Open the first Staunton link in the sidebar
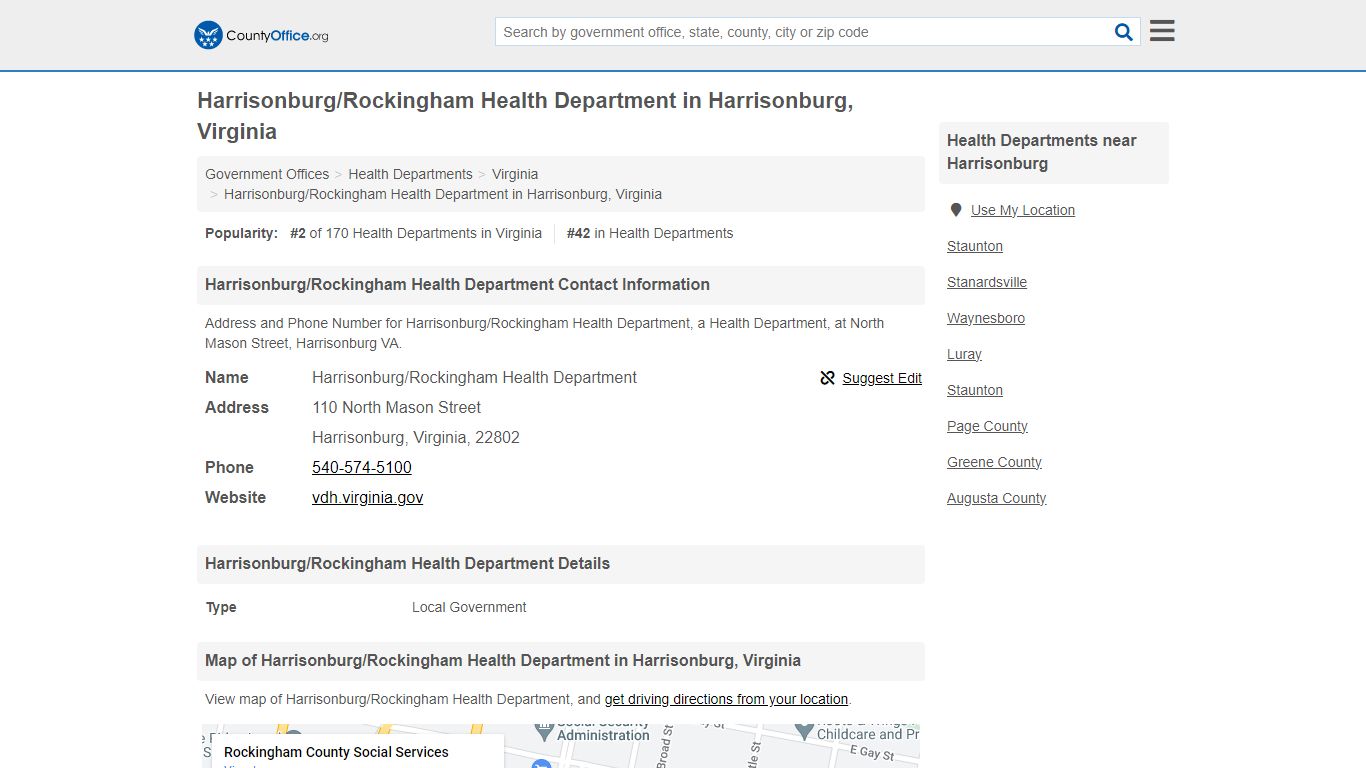The height and width of the screenshot is (768, 1366). tap(975, 246)
